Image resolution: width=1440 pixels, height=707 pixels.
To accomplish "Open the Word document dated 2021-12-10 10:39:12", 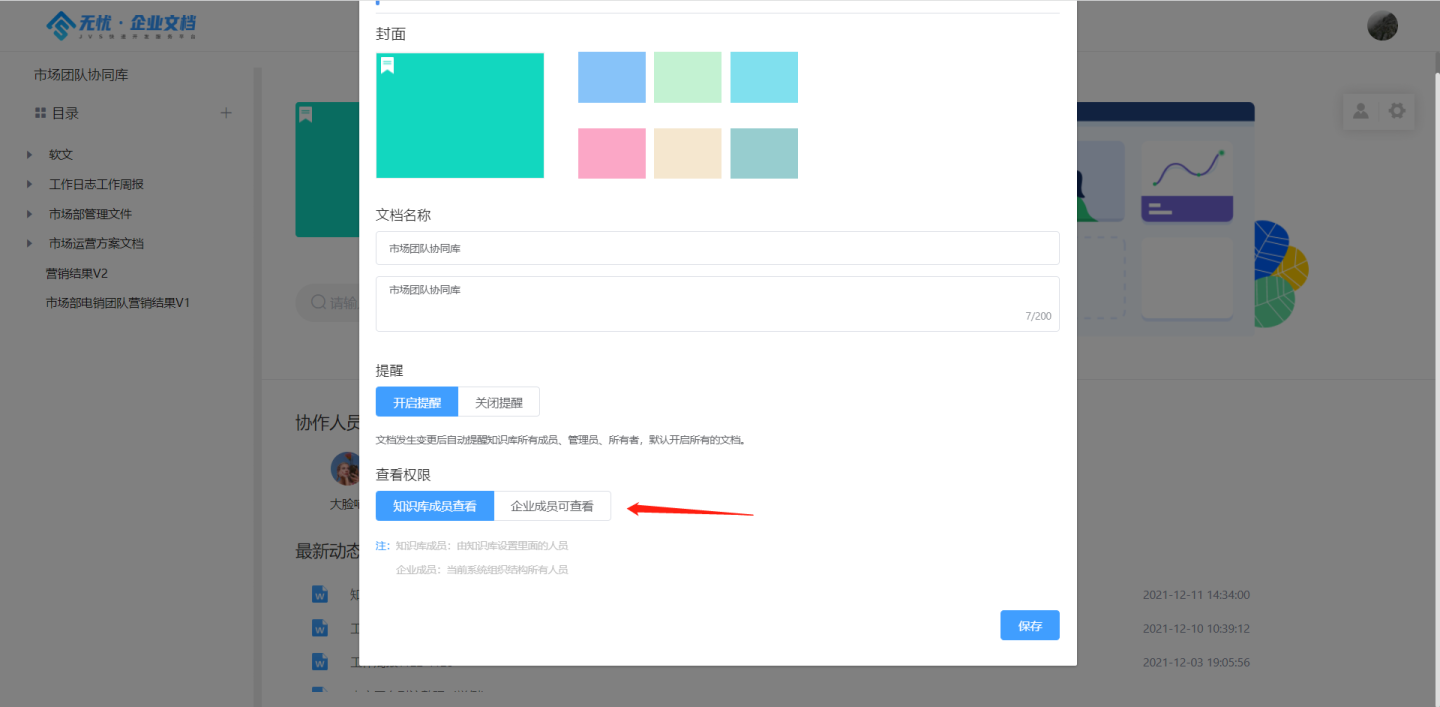I will tap(320, 629).
